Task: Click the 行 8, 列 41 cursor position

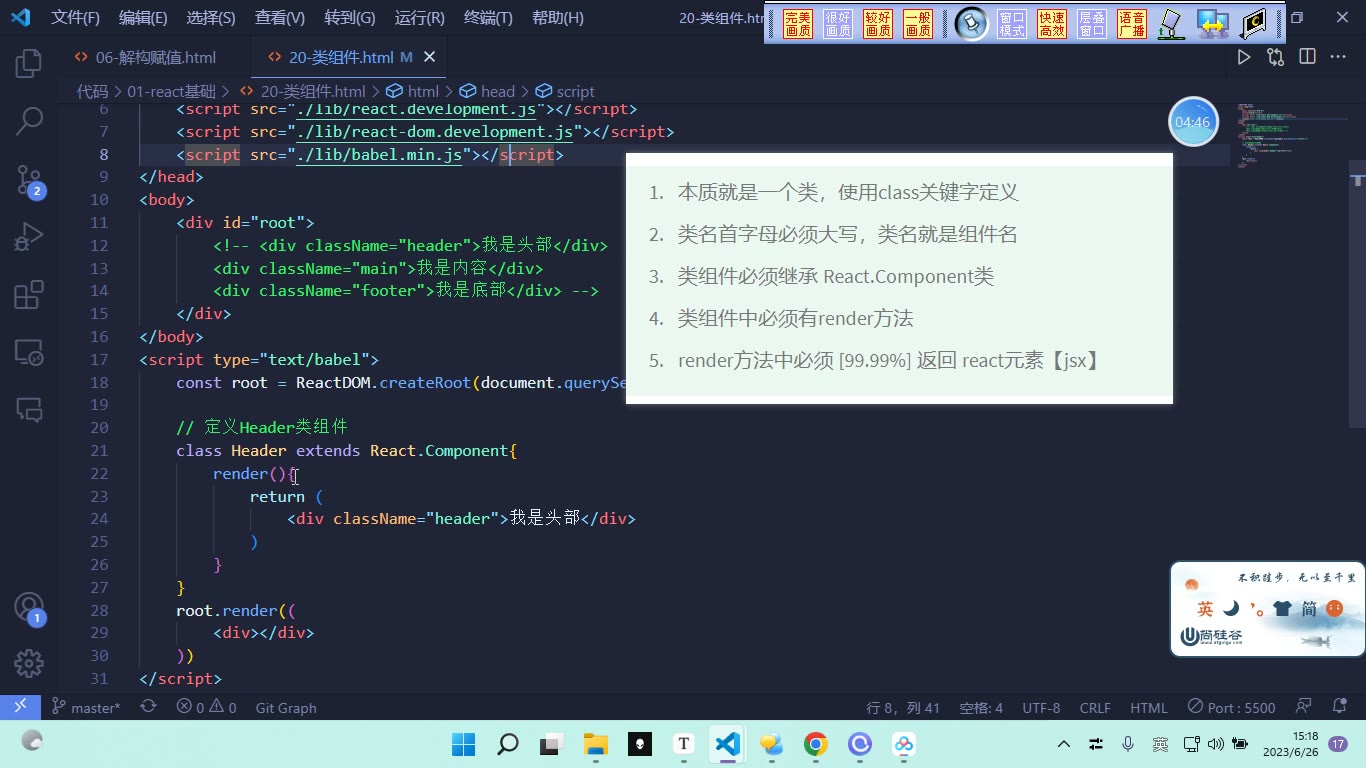Action: point(903,708)
